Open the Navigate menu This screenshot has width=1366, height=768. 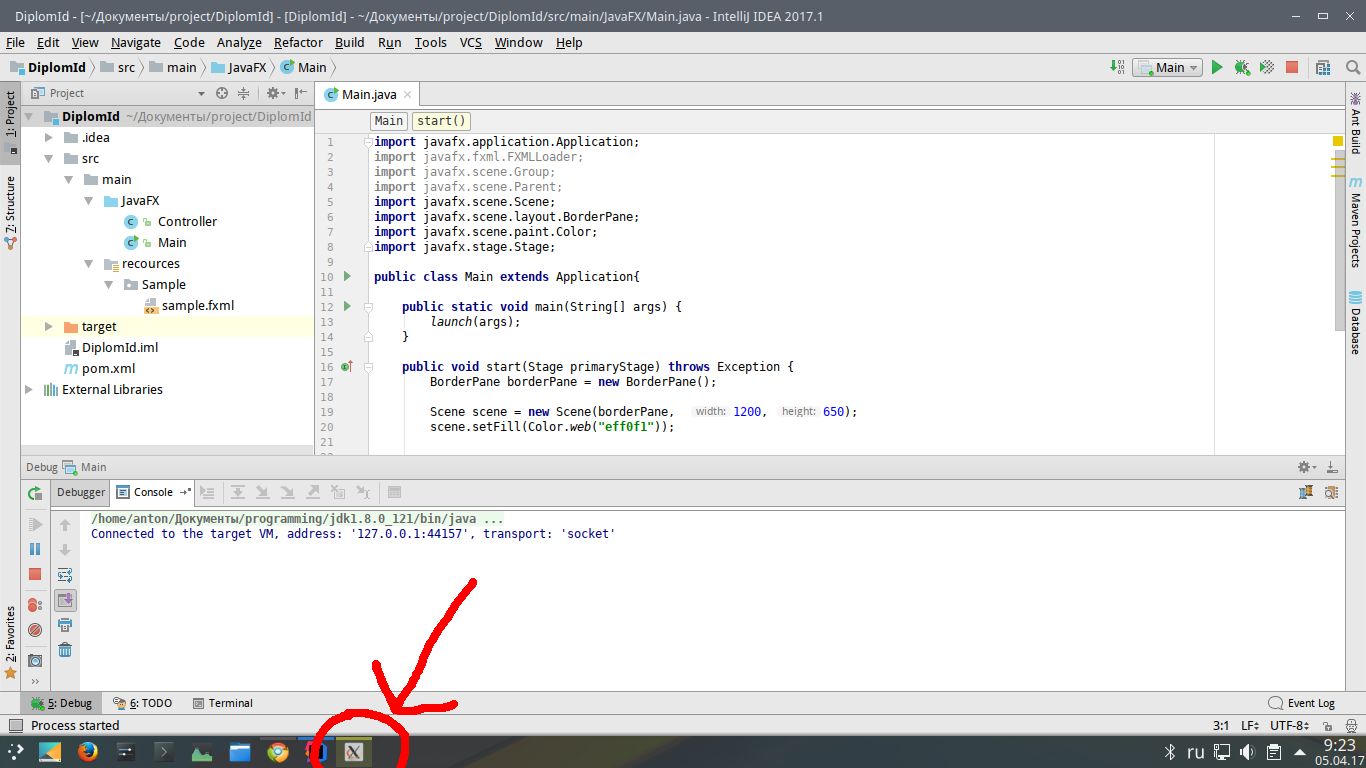point(136,42)
